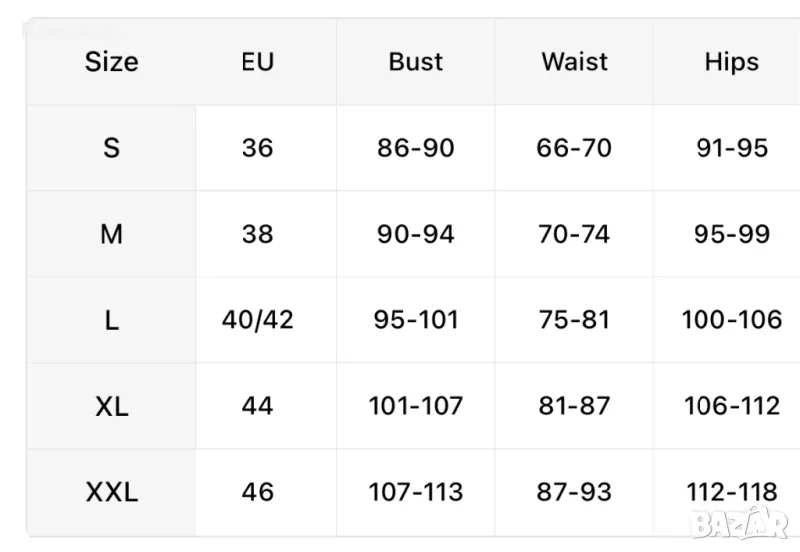
Task: Click the Bust column header
Action: point(415,62)
